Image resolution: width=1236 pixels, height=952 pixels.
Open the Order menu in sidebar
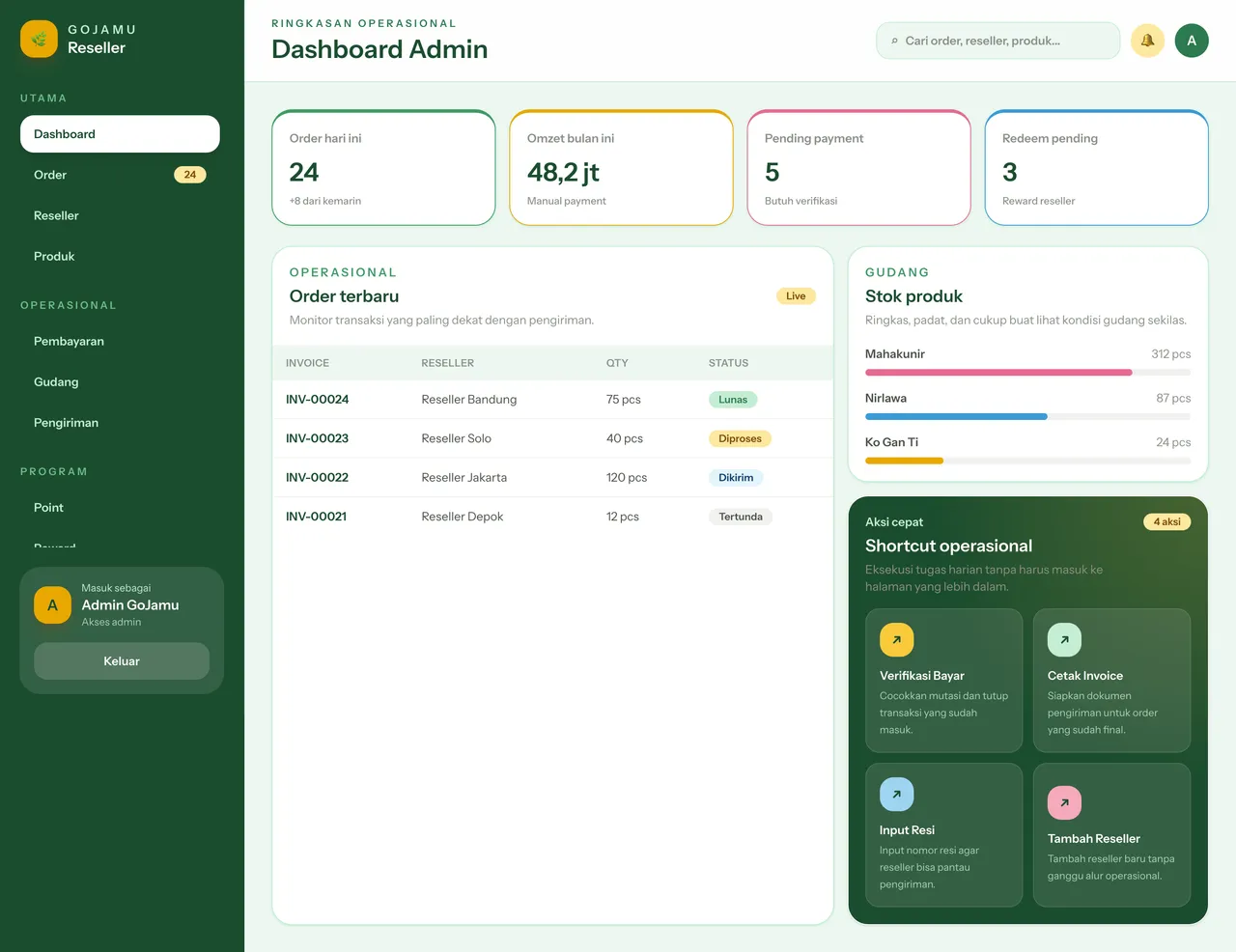tap(120, 175)
